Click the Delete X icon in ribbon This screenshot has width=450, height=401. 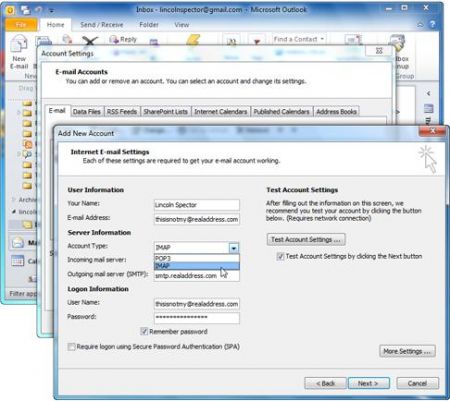click(90, 42)
